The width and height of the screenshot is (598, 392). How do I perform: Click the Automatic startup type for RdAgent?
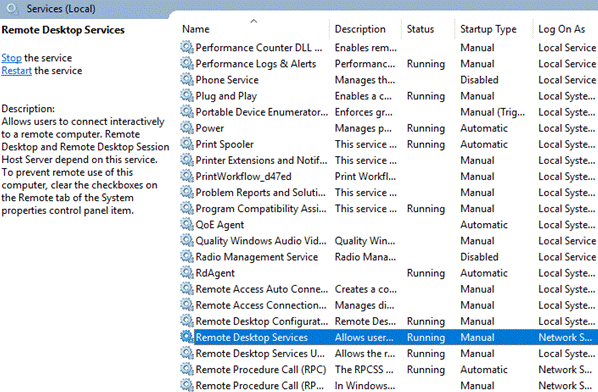484,273
